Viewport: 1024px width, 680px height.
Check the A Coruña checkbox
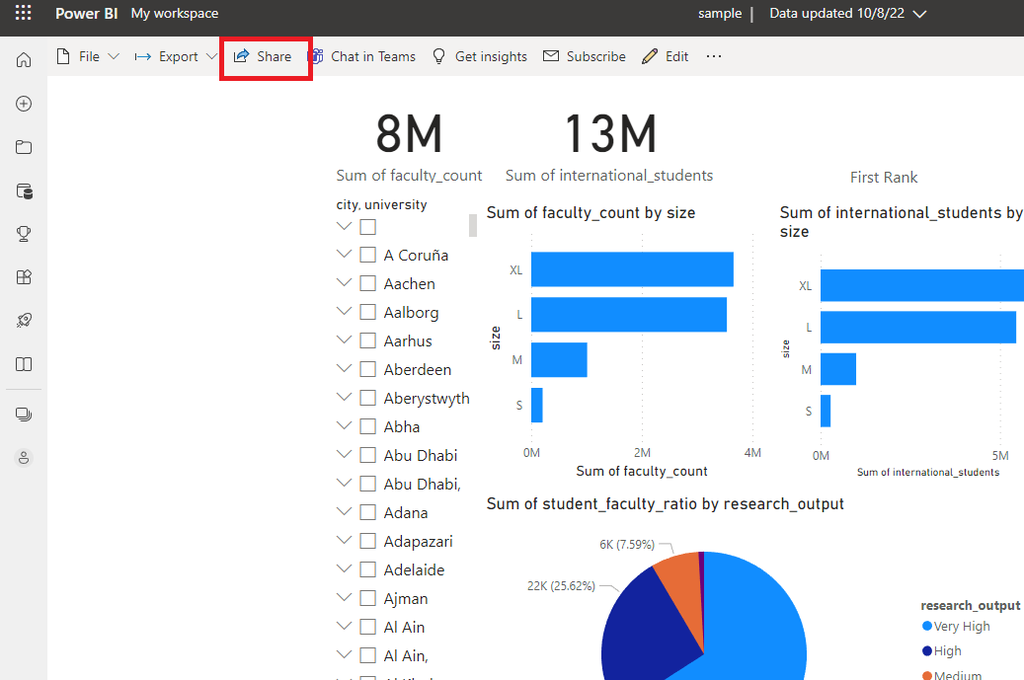pos(368,255)
